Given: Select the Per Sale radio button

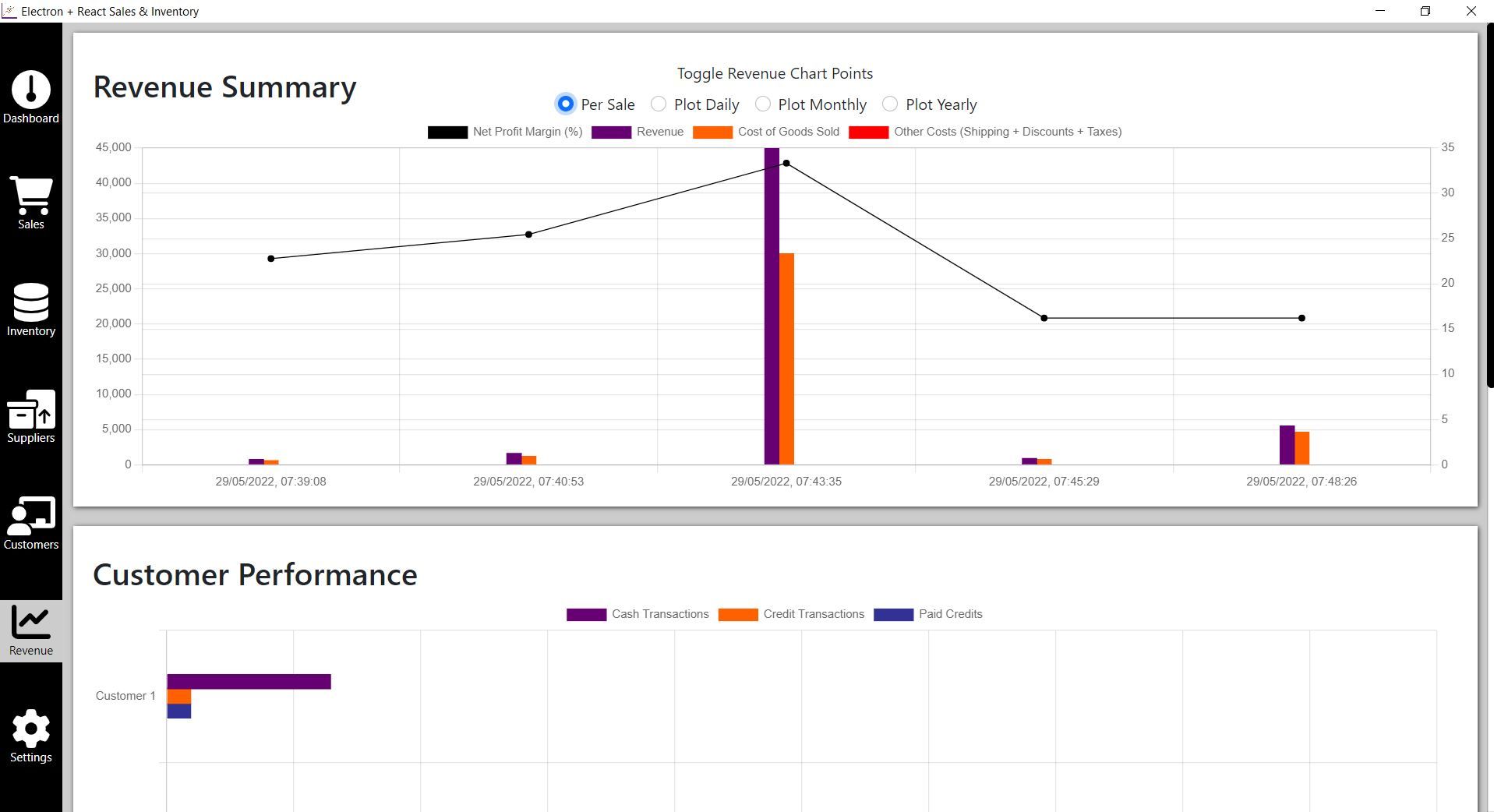Looking at the screenshot, I should (x=565, y=104).
